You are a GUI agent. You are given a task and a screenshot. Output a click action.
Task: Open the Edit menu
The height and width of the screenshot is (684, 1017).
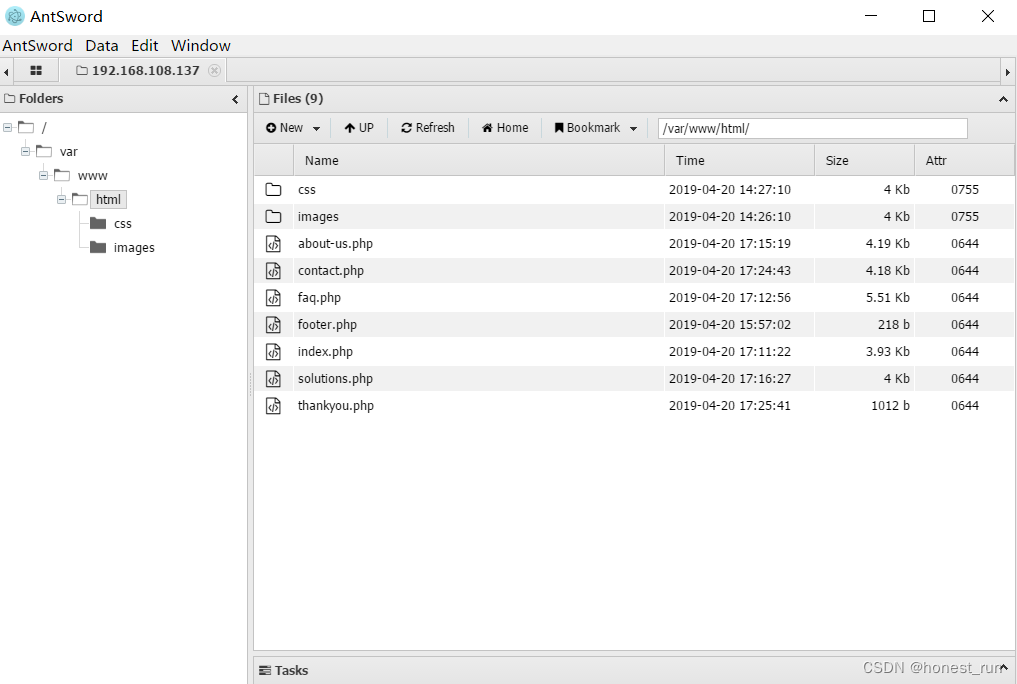click(145, 45)
